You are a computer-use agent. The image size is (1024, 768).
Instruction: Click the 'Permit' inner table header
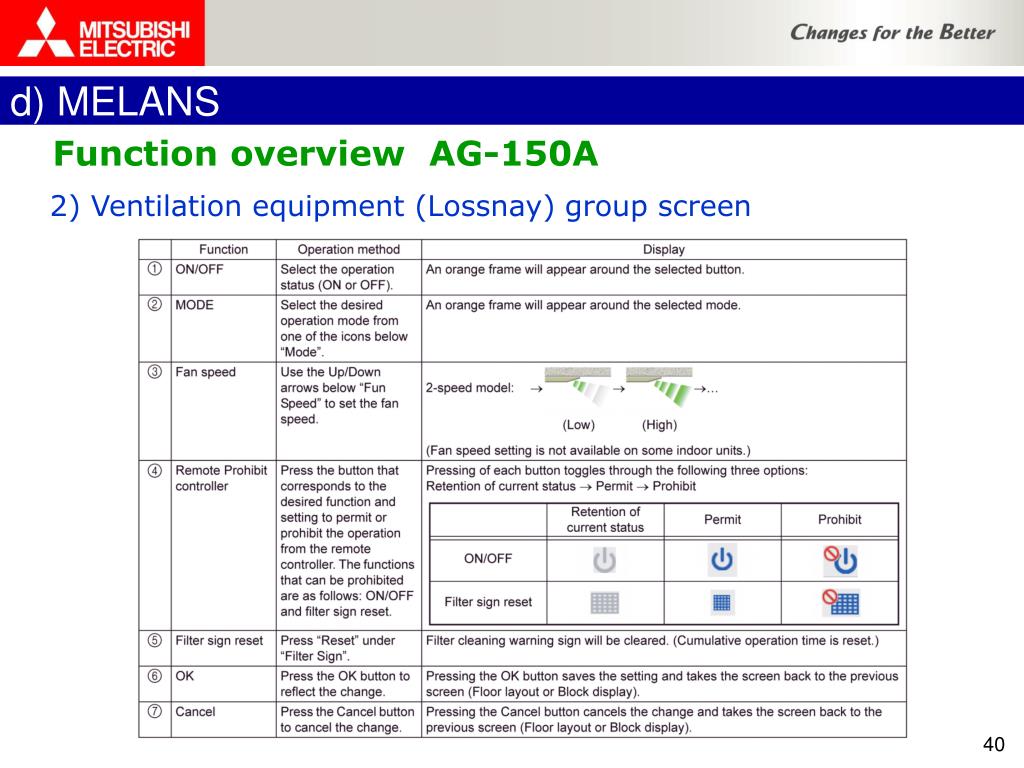click(722, 519)
